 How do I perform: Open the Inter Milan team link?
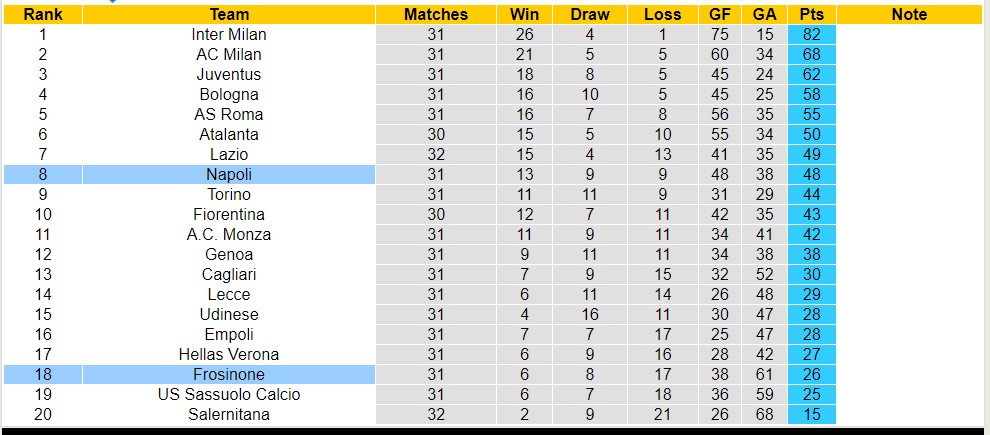tap(229, 34)
